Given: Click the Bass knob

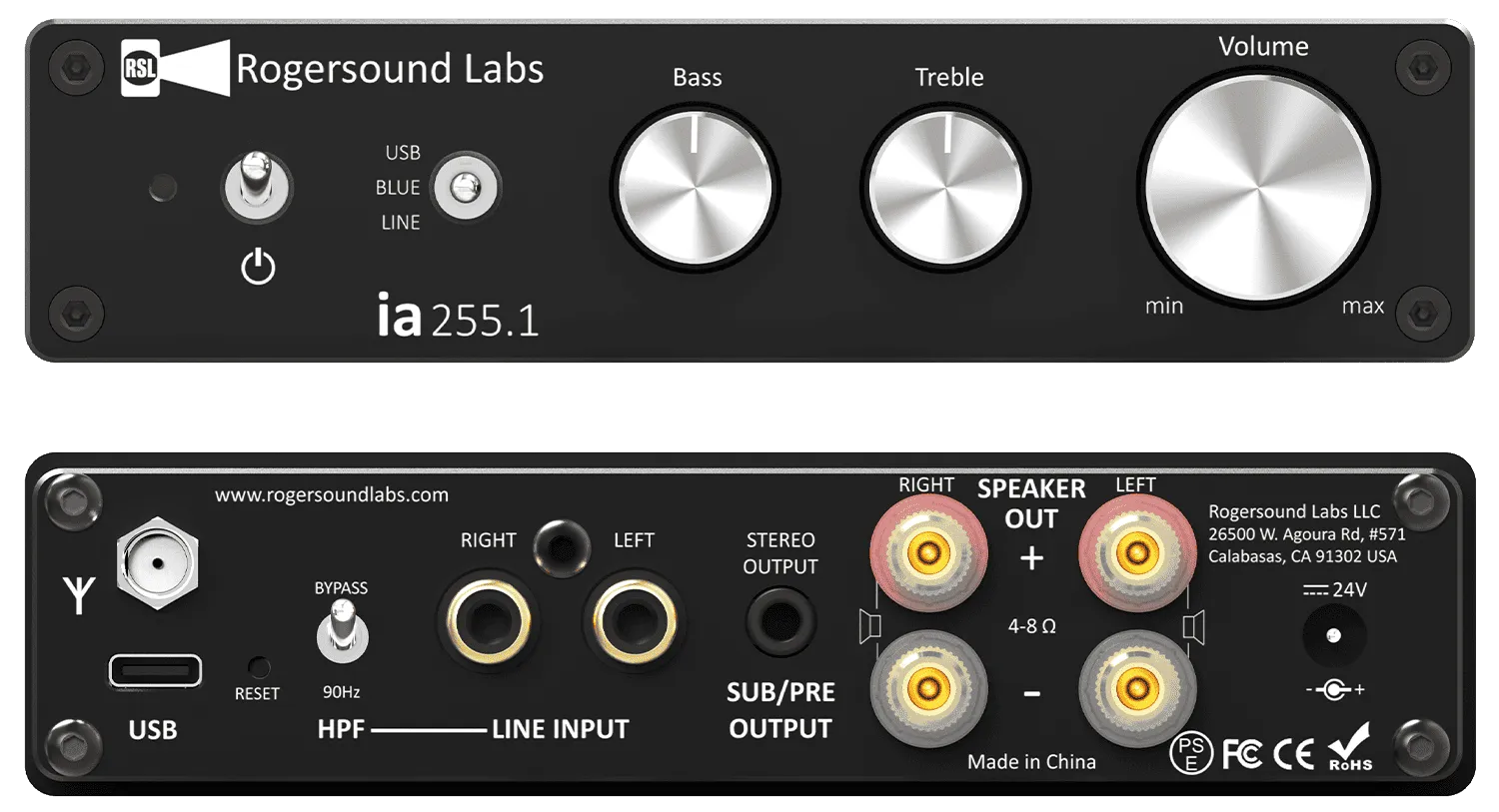Looking at the screenshot, I should [x=695, y=190].
